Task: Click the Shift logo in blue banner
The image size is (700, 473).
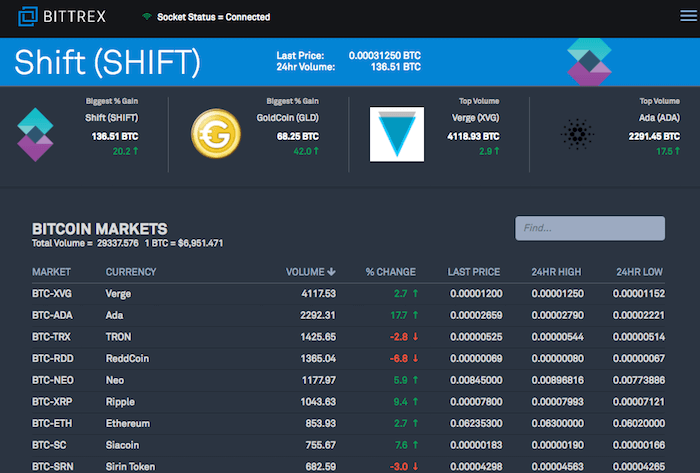Action: click(x=589, y=62)
